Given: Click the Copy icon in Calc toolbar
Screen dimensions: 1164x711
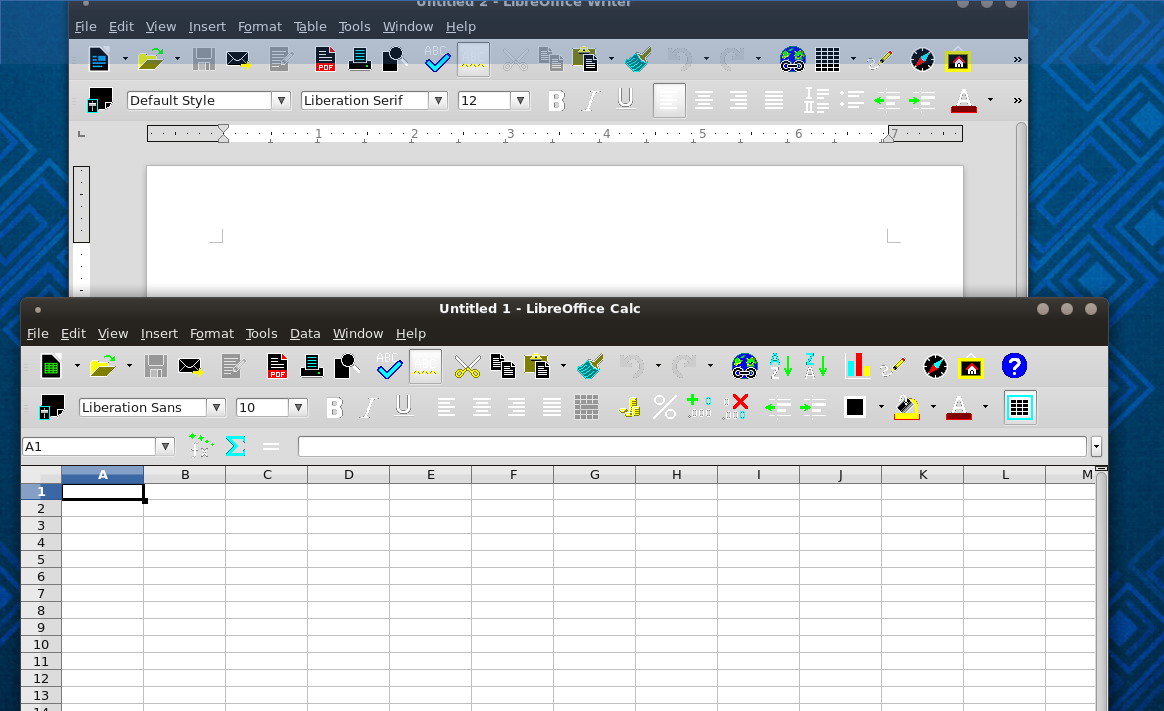Looking at the screenshot, I should tap(503, 366).
